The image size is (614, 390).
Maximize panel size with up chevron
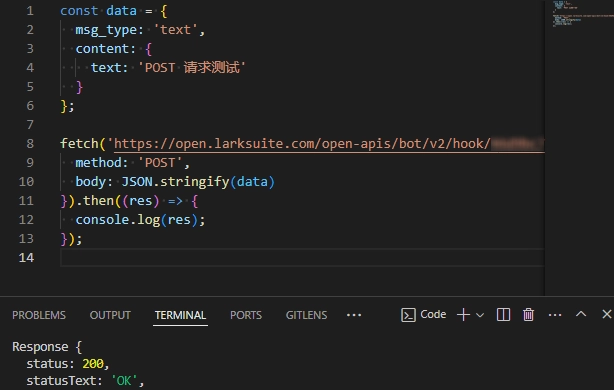[581, 314]
